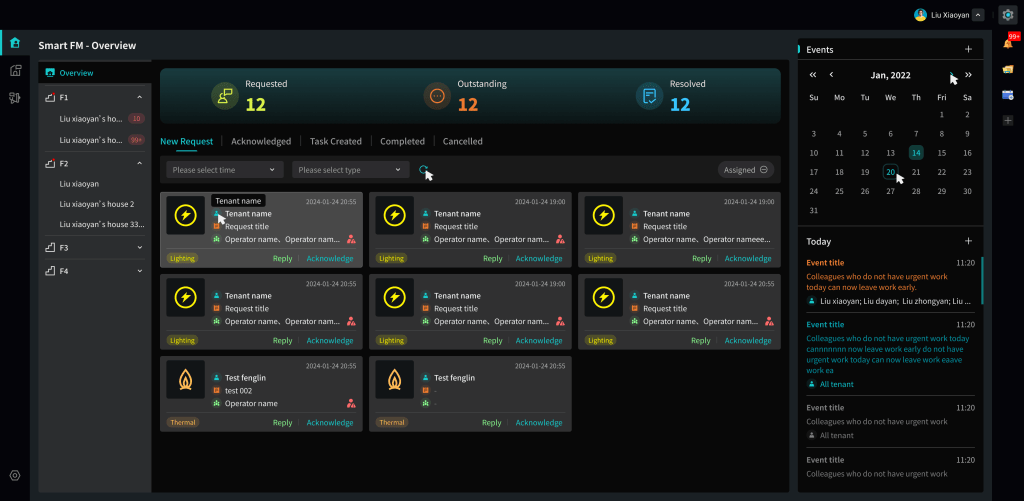Click the scrollbar in Today events list
The width and height of the screenshot is (1024, 501).
coord(982,280)
